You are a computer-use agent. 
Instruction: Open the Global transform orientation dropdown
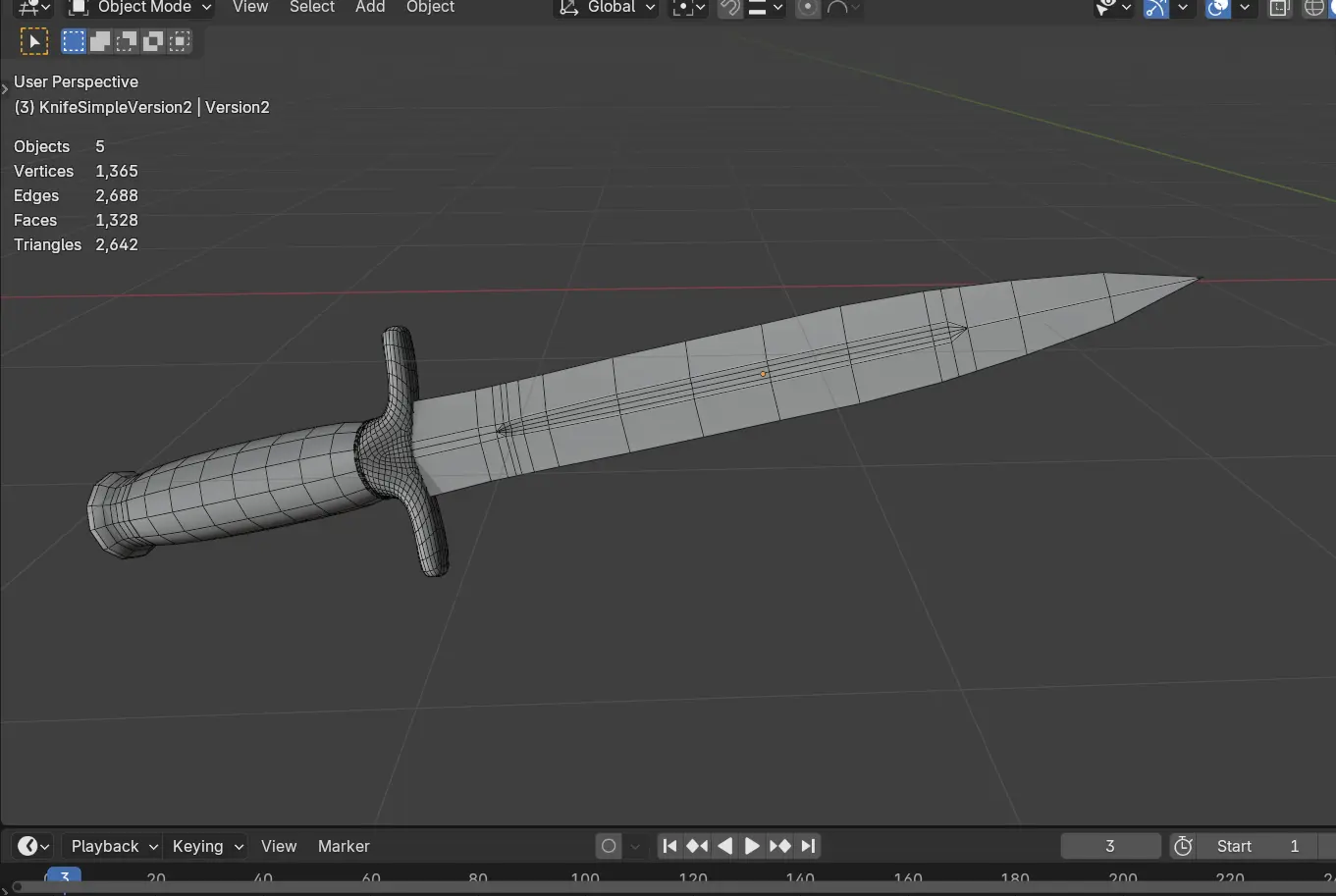[608, 8]
